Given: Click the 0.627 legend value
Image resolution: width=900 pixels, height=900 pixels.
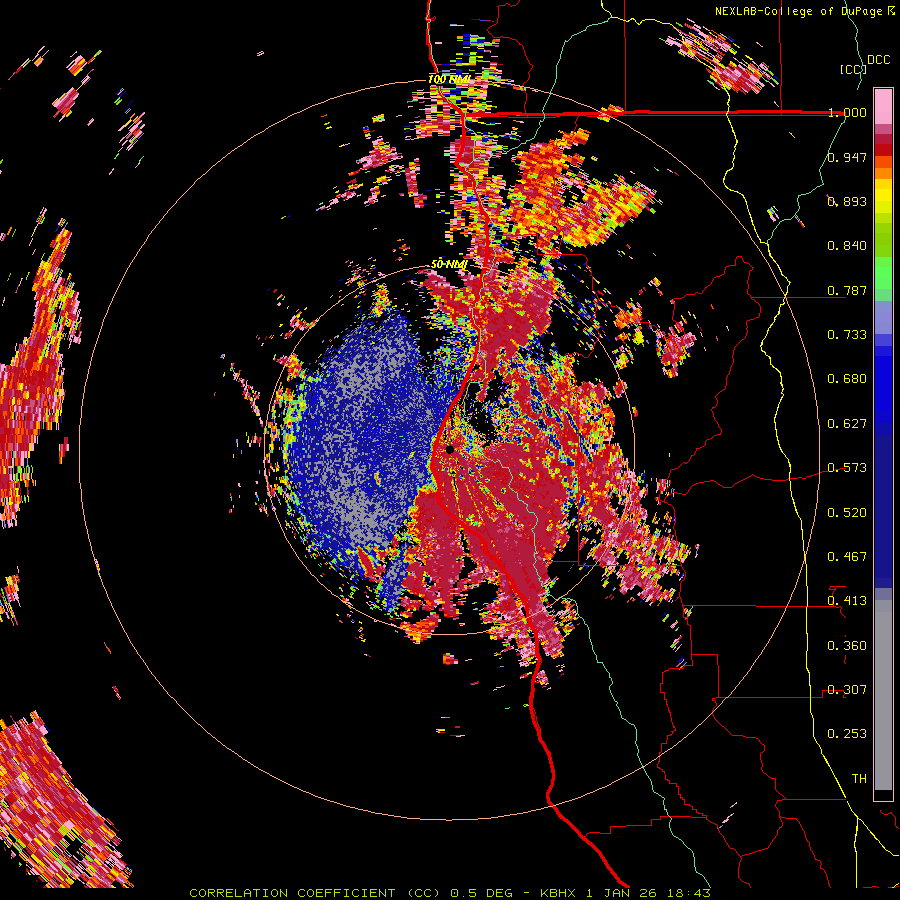Looking at the screenshot, I should [x=847, y=424].
